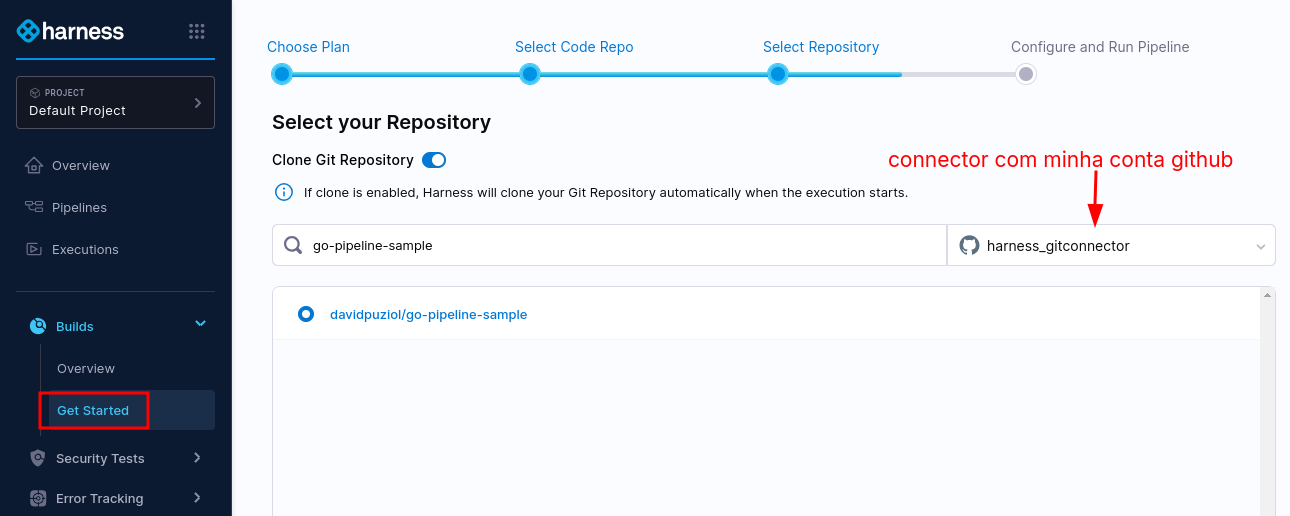Click the Pipelines icon in sidebar
The width and height of the screenshot is (1290, 516).
tap(34, 207)
